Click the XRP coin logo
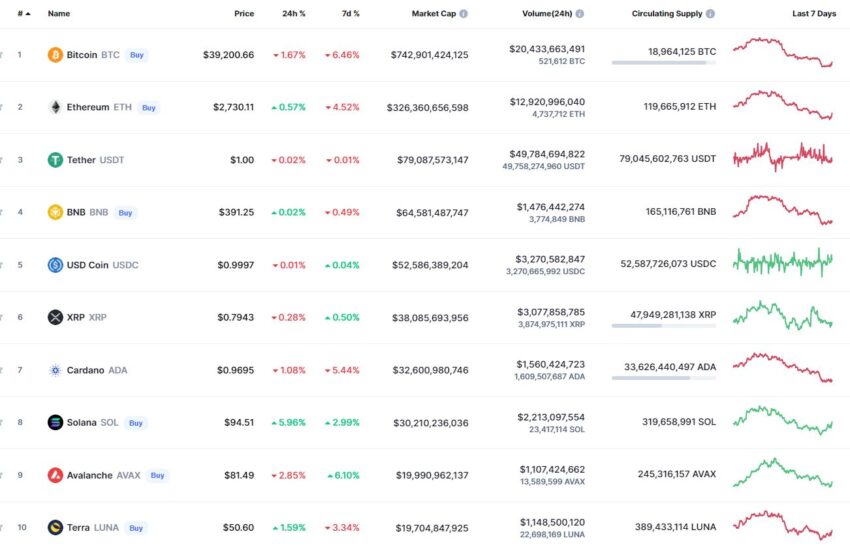 click(x=55, y=317)
